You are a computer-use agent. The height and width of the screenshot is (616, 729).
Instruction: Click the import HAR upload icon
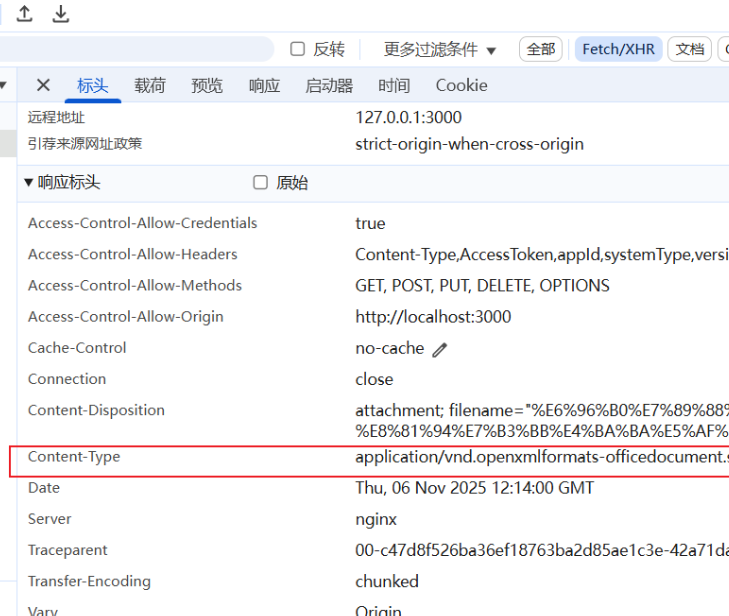(24, 13)
